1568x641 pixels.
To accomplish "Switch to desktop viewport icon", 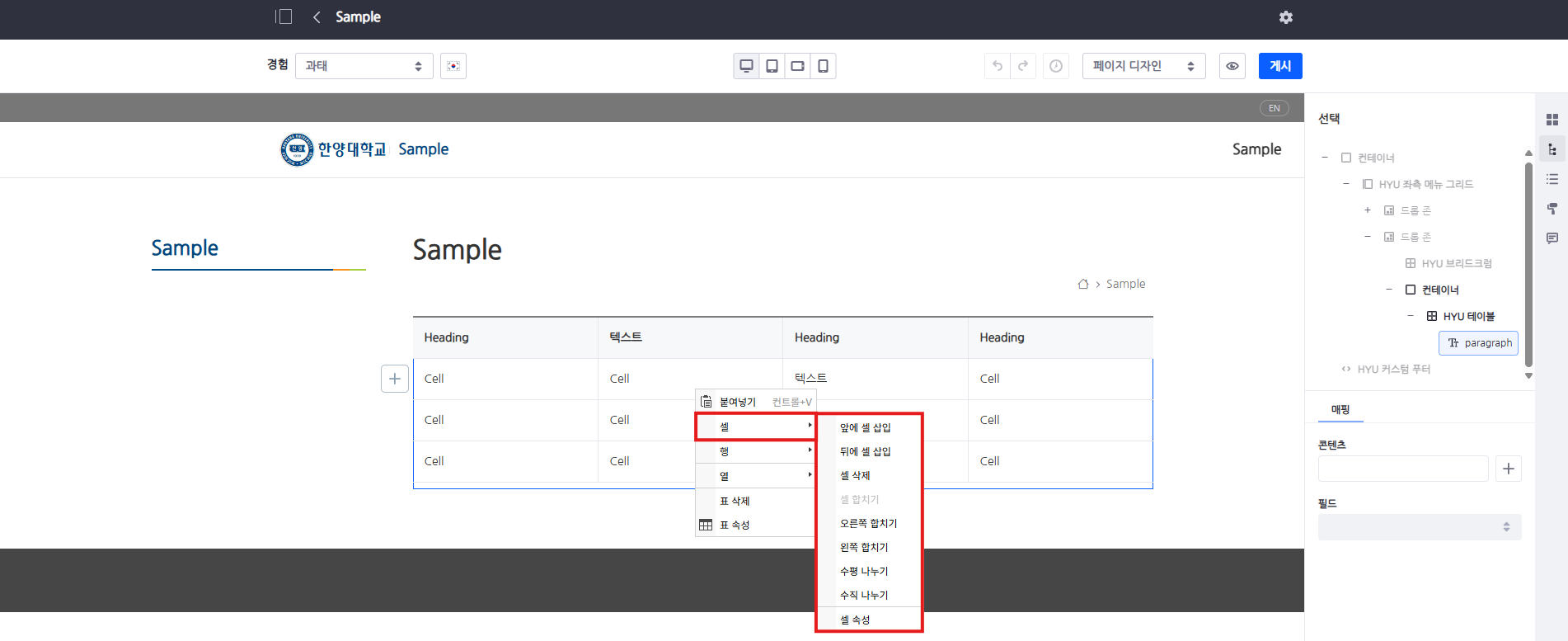I will click(x=746, y=66).
